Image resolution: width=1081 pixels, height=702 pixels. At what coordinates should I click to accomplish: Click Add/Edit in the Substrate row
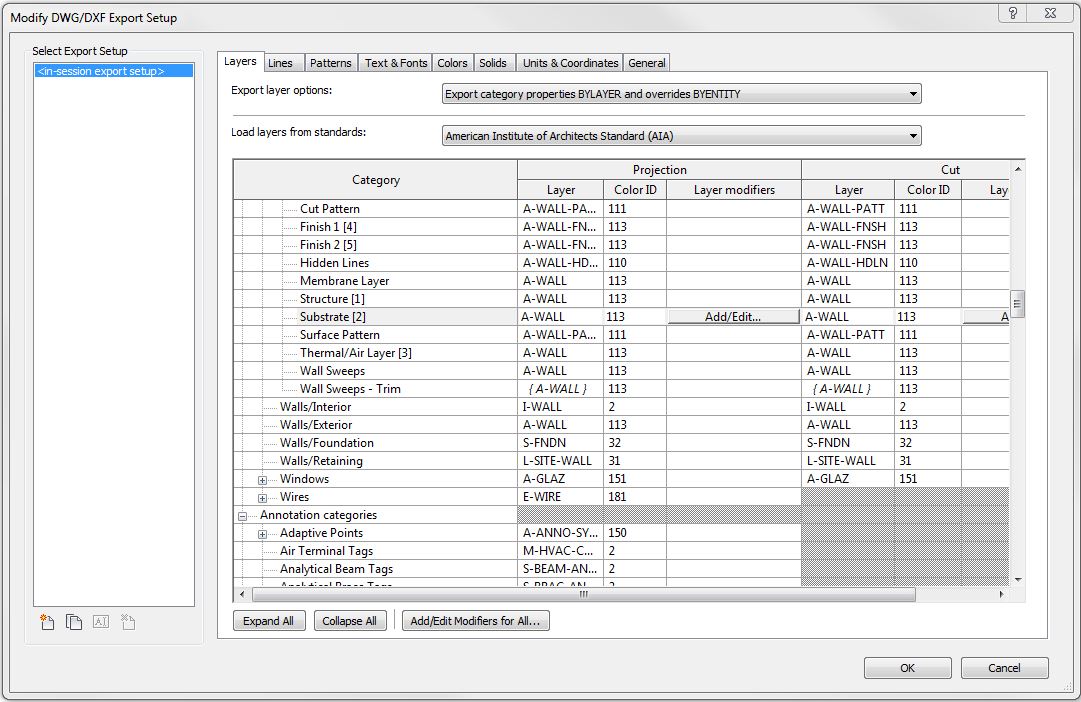coord(733,317)
